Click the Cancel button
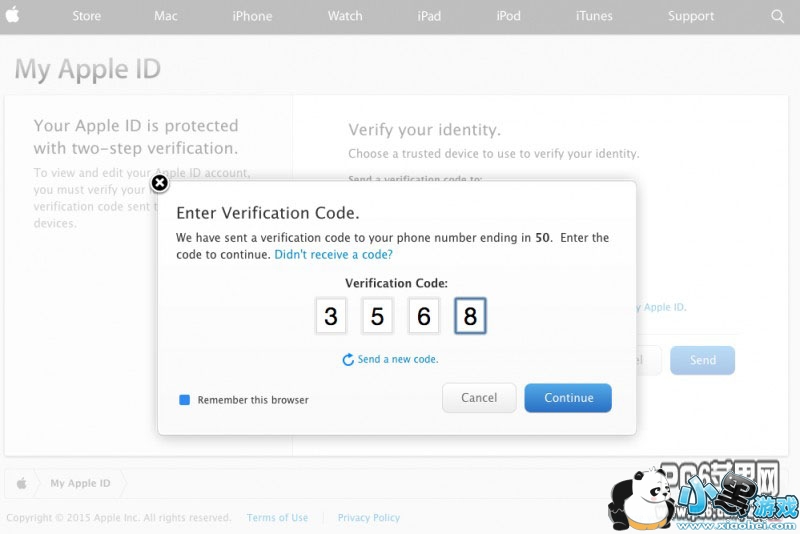800x534 pixels. [479, 398]
